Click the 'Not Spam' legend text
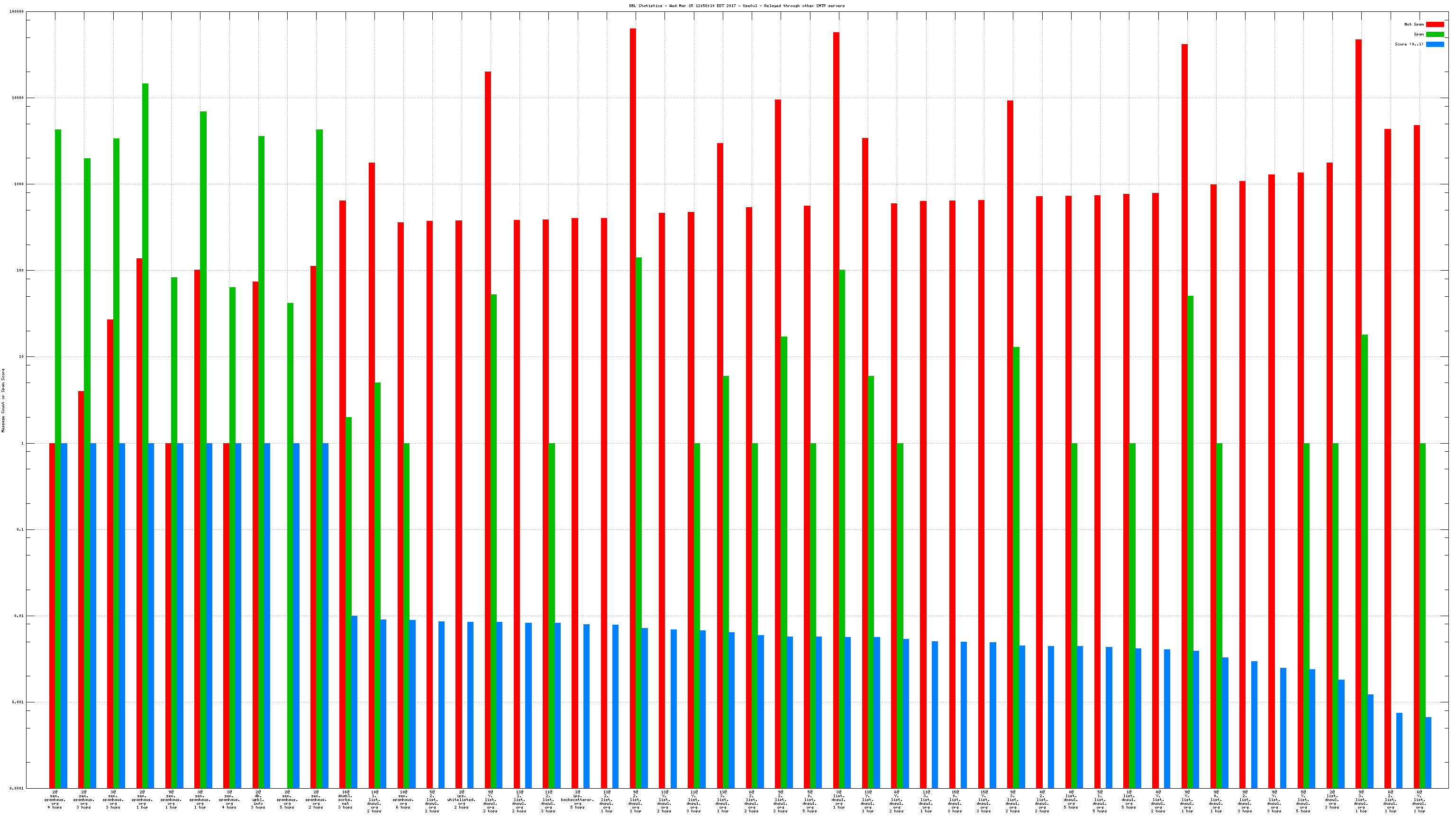 1414,24
